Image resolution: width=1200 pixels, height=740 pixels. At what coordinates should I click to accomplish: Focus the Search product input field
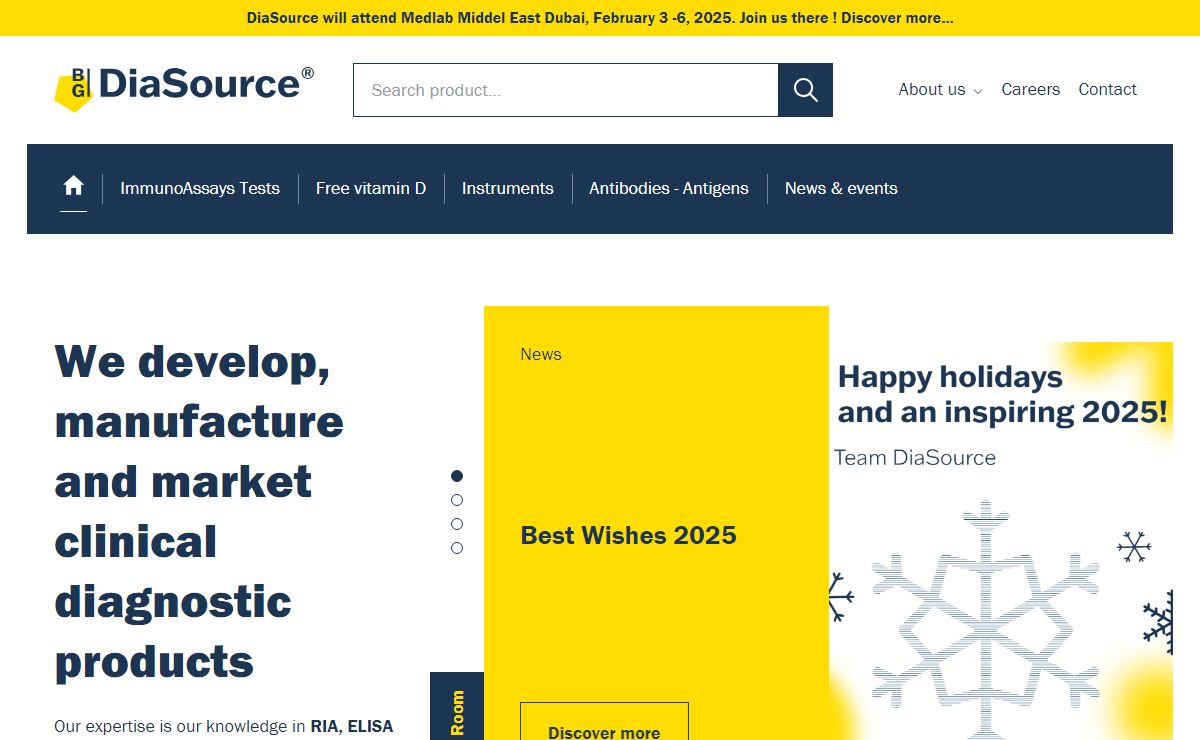566,90
